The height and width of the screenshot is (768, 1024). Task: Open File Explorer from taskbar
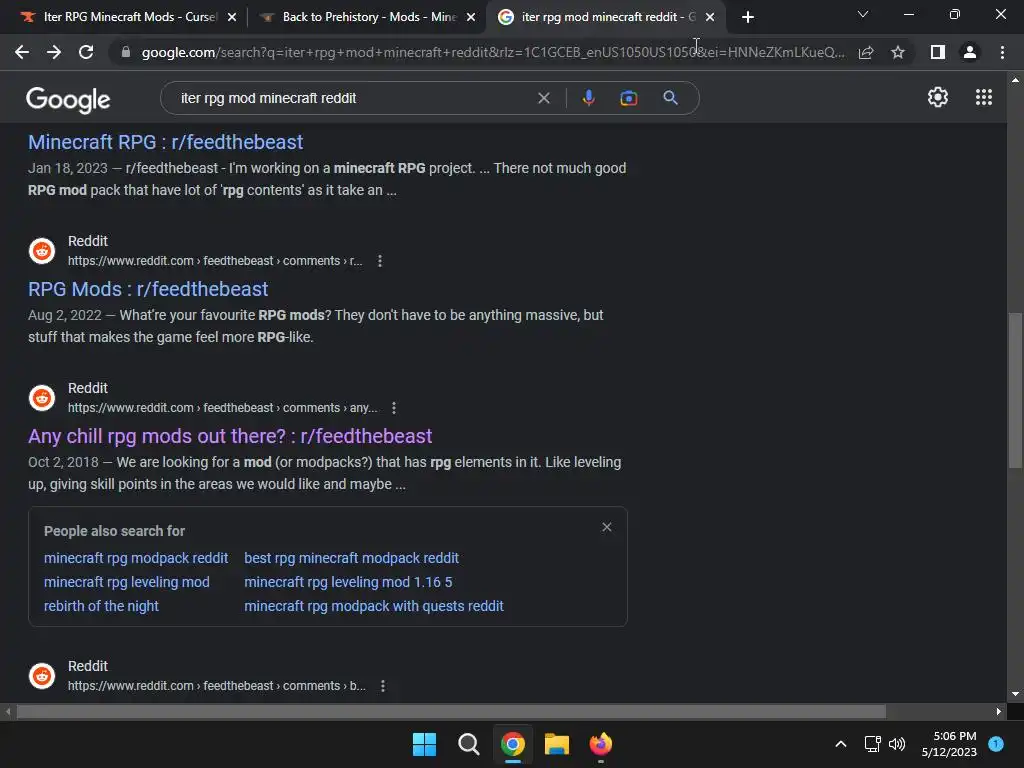(x=556, y=744)
